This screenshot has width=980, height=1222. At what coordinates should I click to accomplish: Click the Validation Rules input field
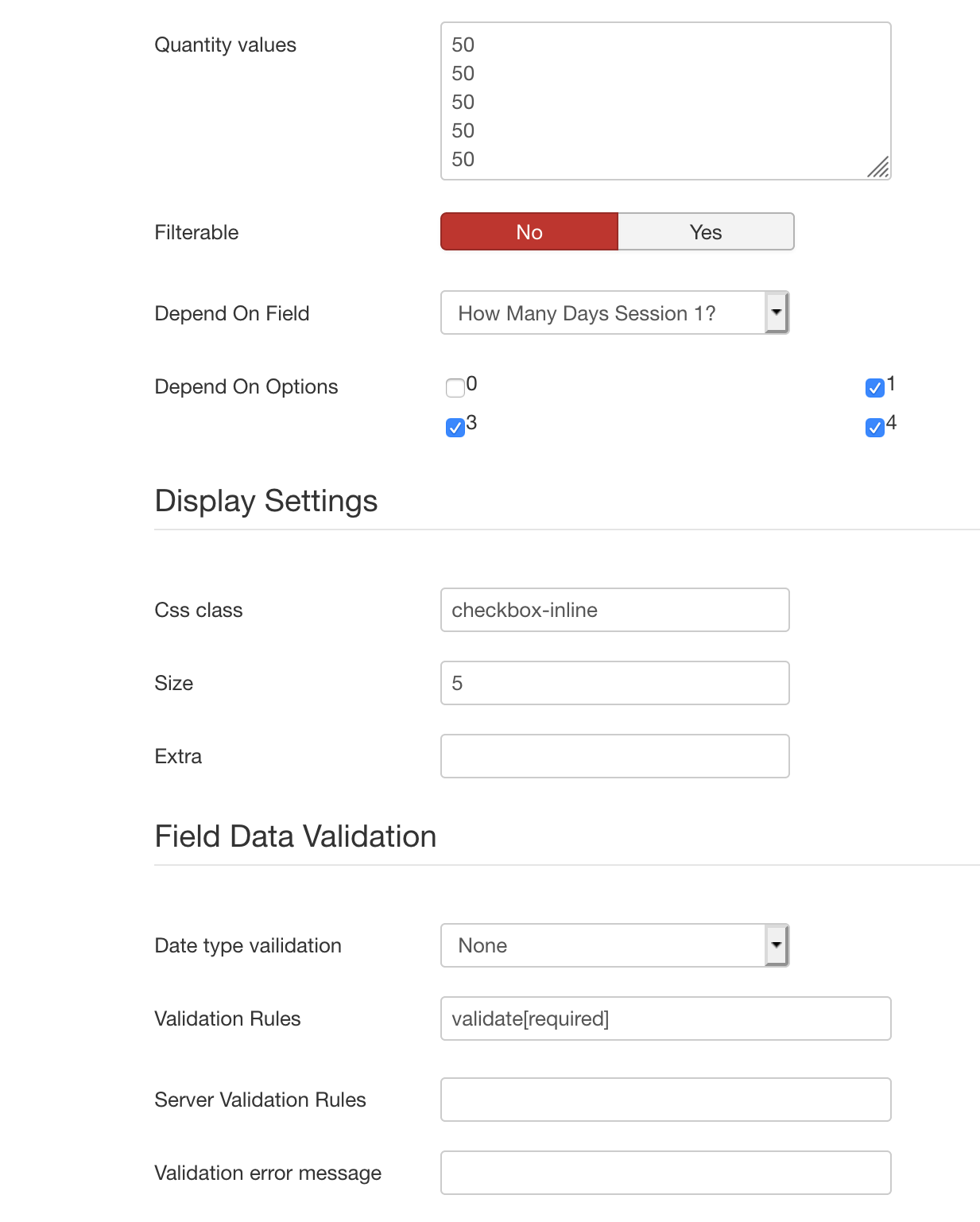click(666, 1018)
